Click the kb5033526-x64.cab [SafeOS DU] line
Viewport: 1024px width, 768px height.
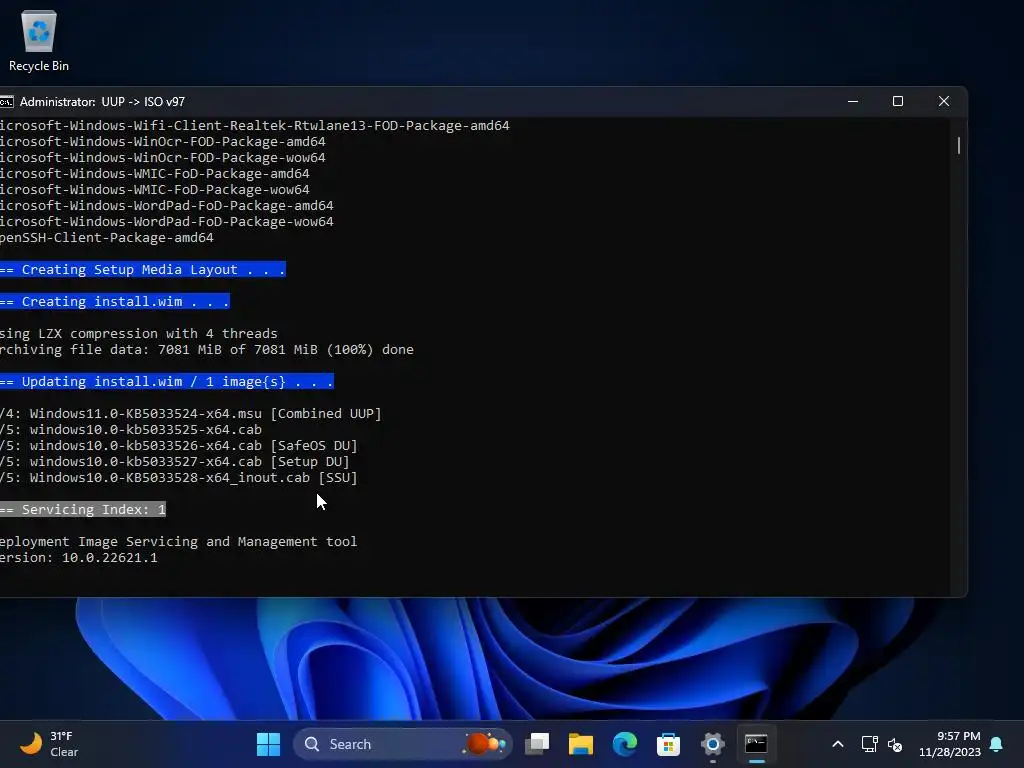179,445
